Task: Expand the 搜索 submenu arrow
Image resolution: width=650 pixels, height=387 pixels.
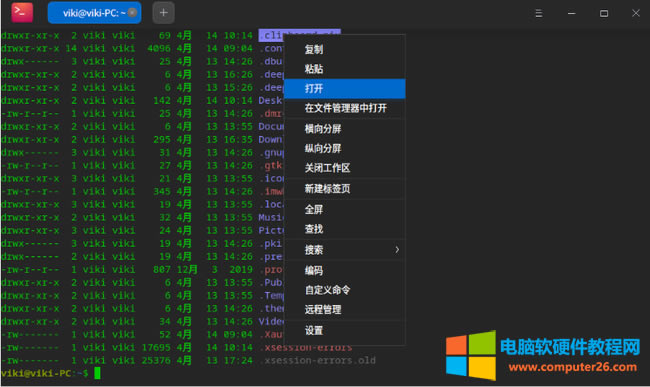Action: point(397,250)
